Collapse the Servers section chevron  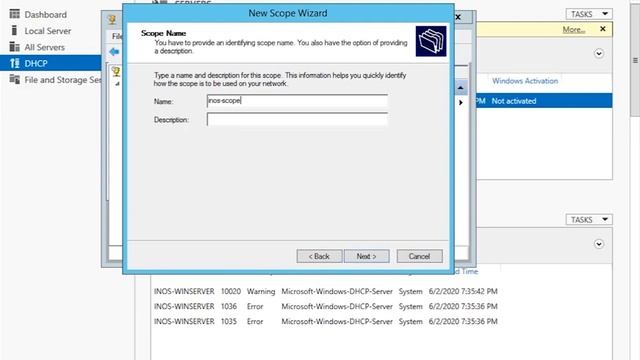pyautogui.click(x=599, y=53)
